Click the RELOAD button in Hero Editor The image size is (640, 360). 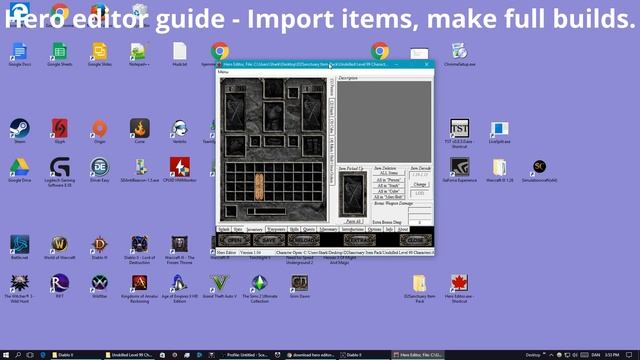pyautogui.click(x=303, y=240)
